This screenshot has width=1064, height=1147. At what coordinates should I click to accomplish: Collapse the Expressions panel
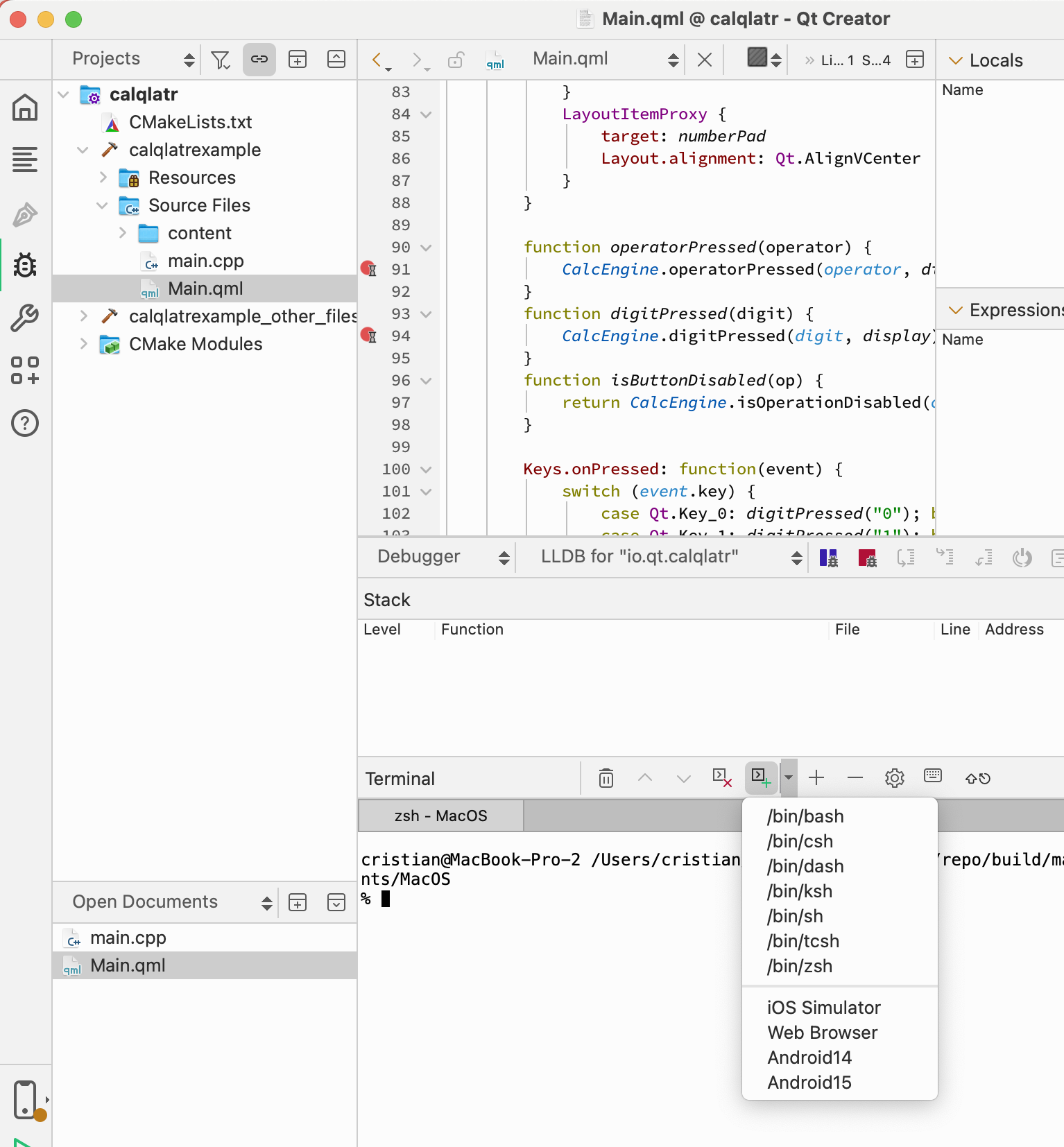pyautogui.click(x=956, y=311)
